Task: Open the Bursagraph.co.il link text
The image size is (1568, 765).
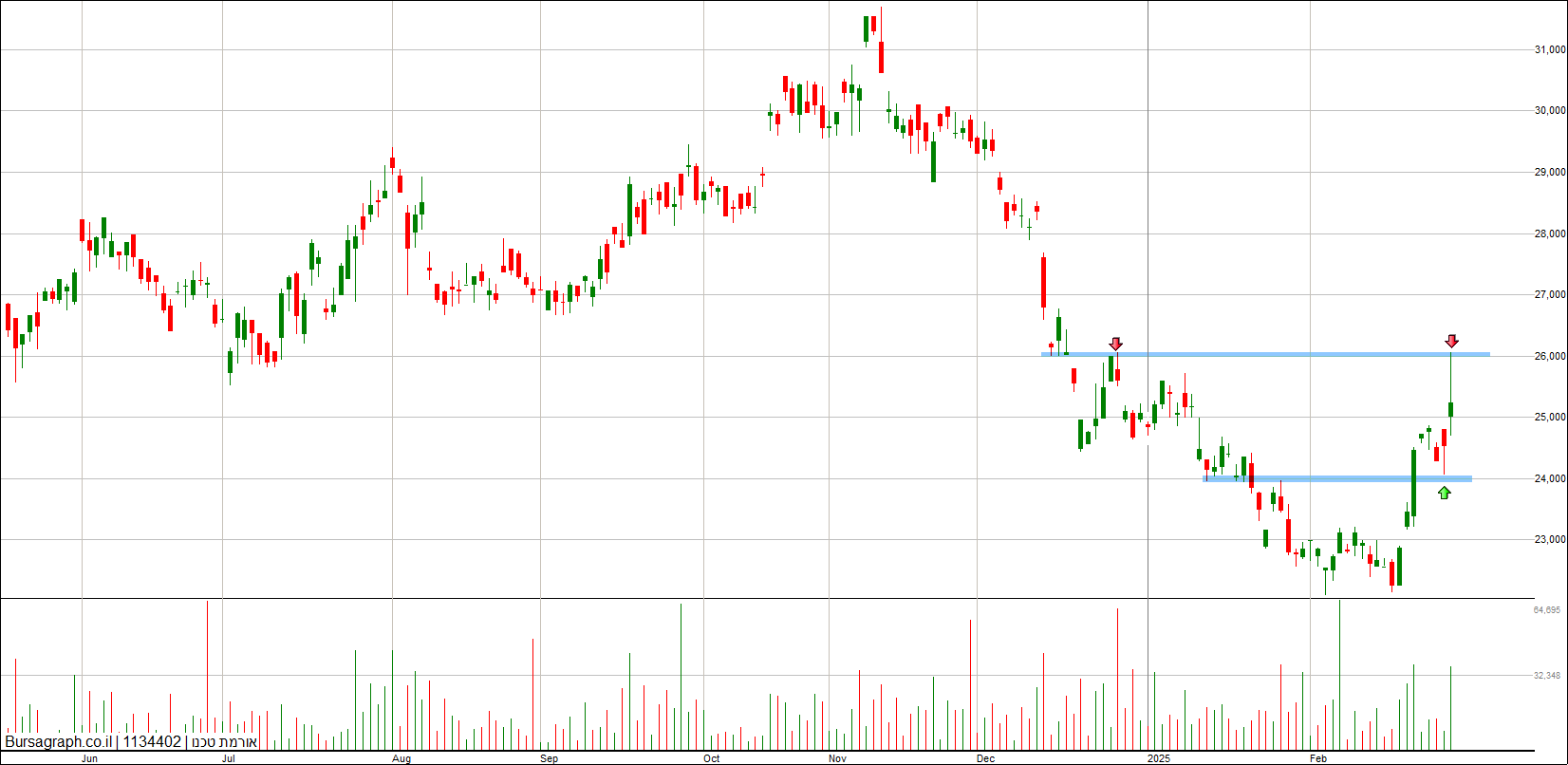Action: (x=59, y=742)
